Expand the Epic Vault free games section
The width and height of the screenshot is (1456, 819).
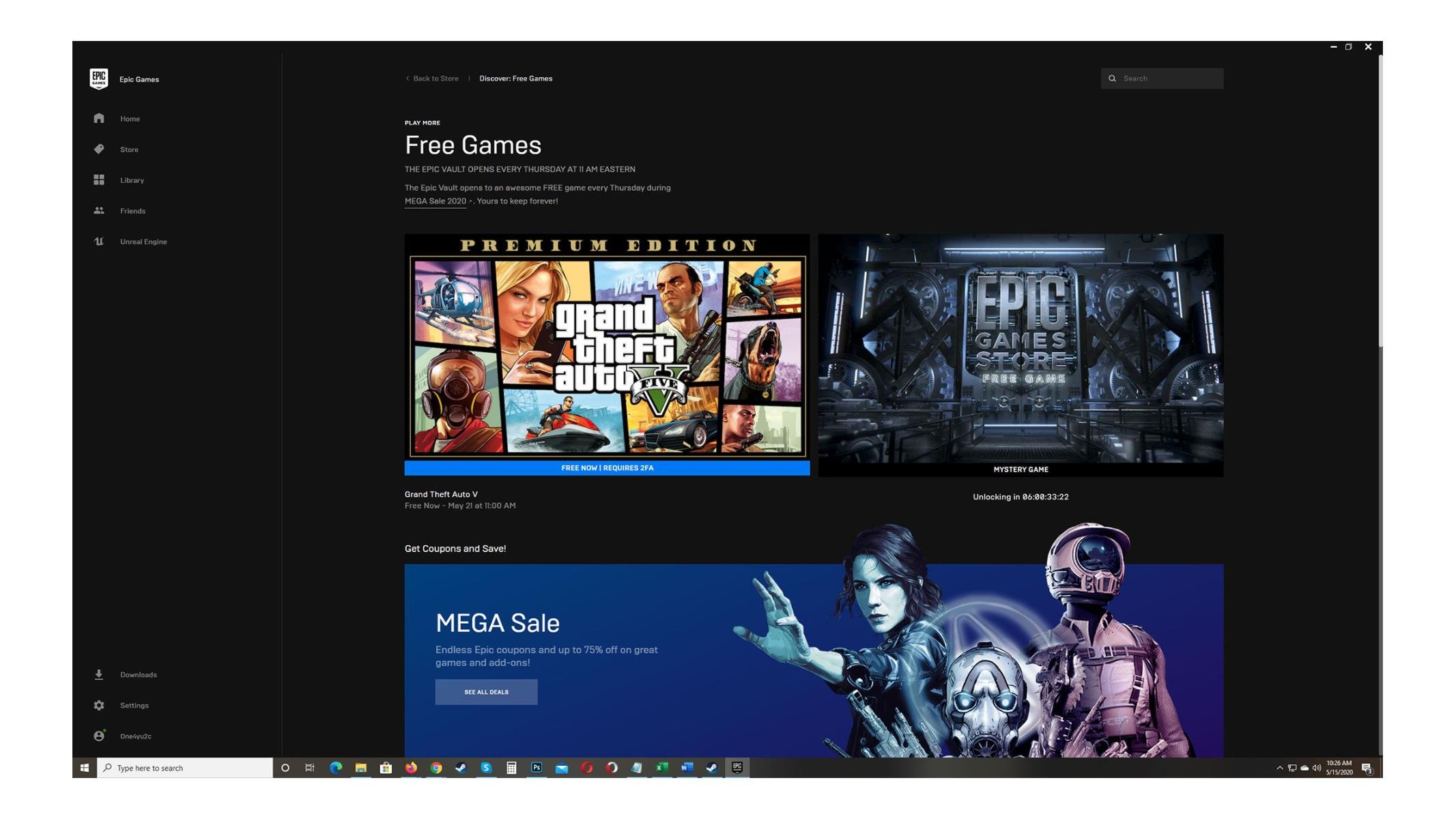tap(440, 201)
